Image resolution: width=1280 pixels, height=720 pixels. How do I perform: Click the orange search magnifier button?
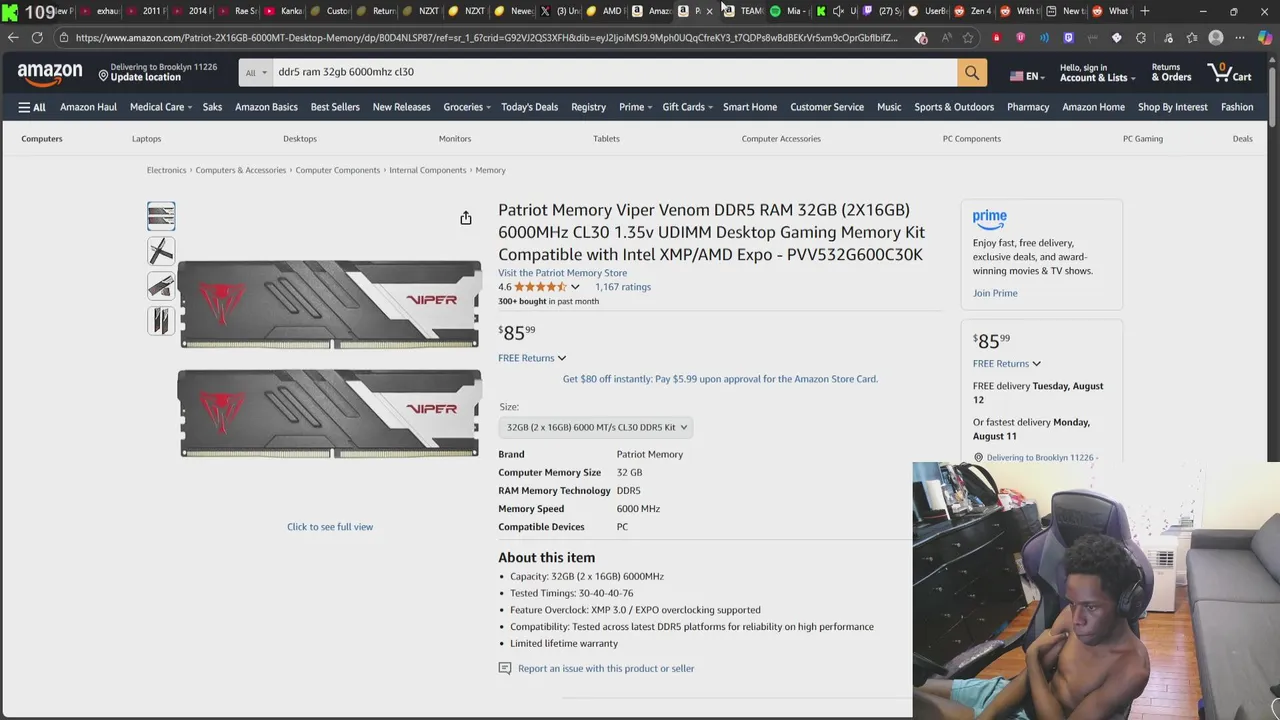[x=971, y=73]
